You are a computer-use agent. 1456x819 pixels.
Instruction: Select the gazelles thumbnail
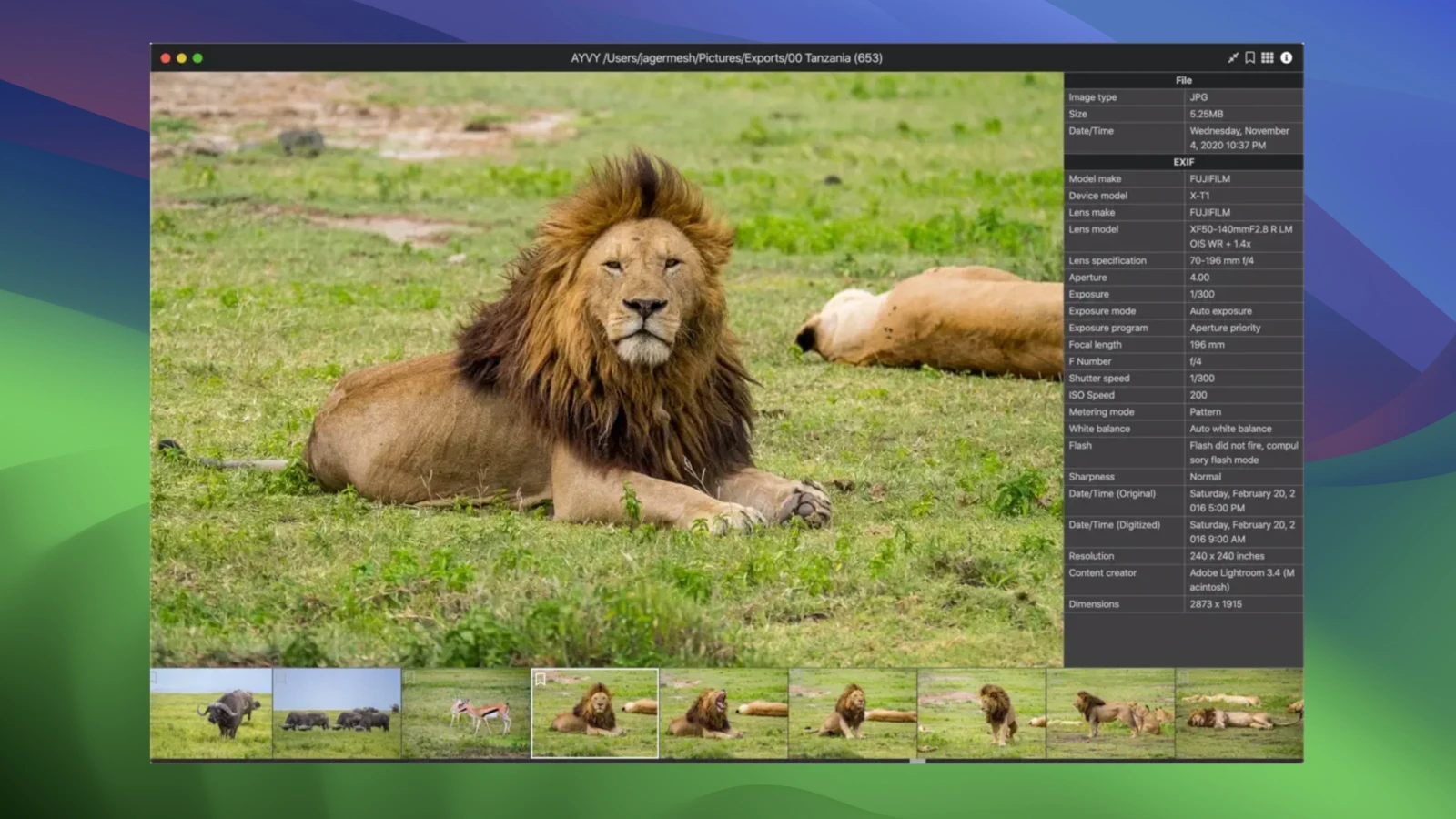(466, 714)
